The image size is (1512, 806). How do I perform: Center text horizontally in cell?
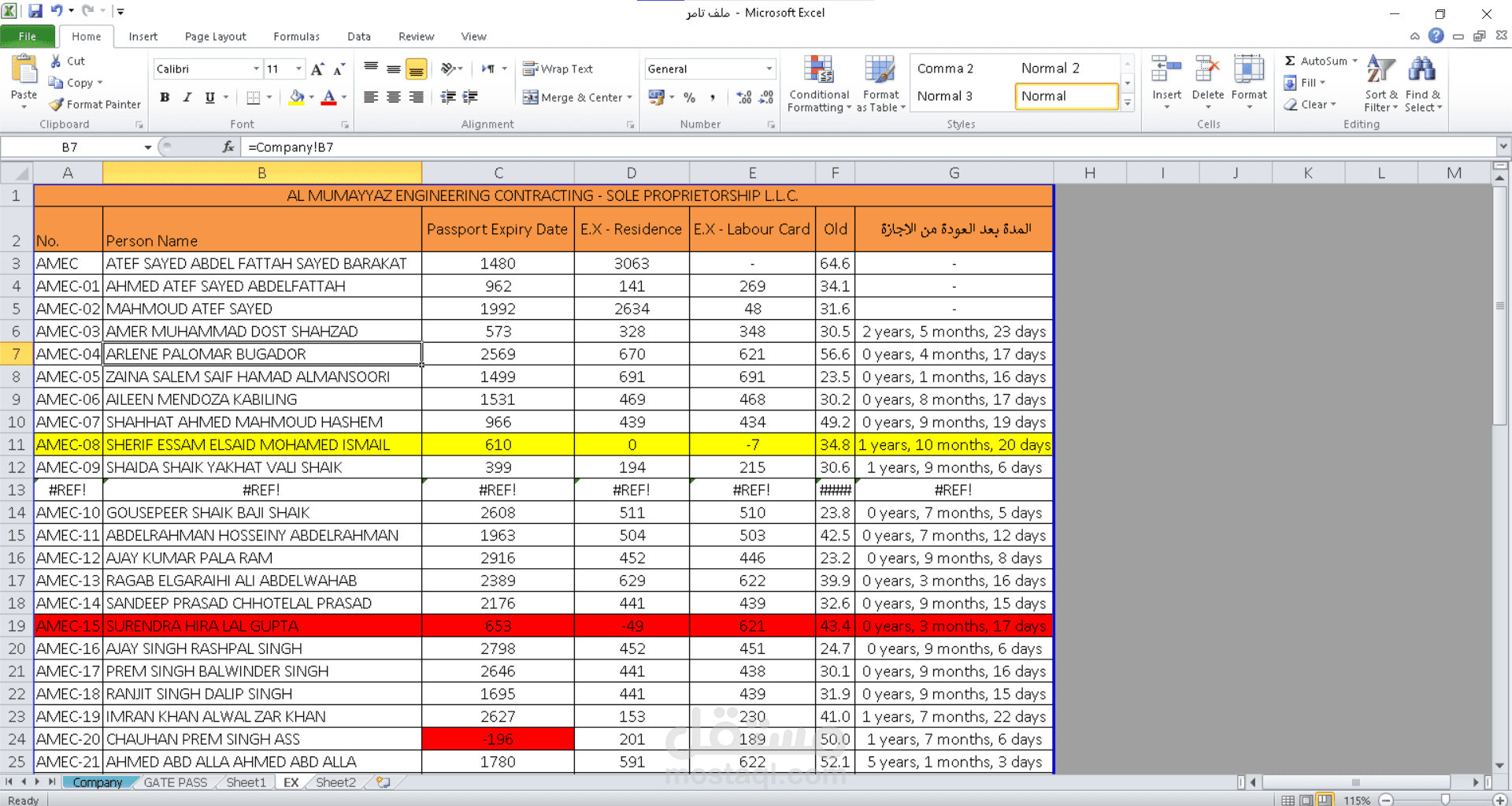[x=394, y=97]
